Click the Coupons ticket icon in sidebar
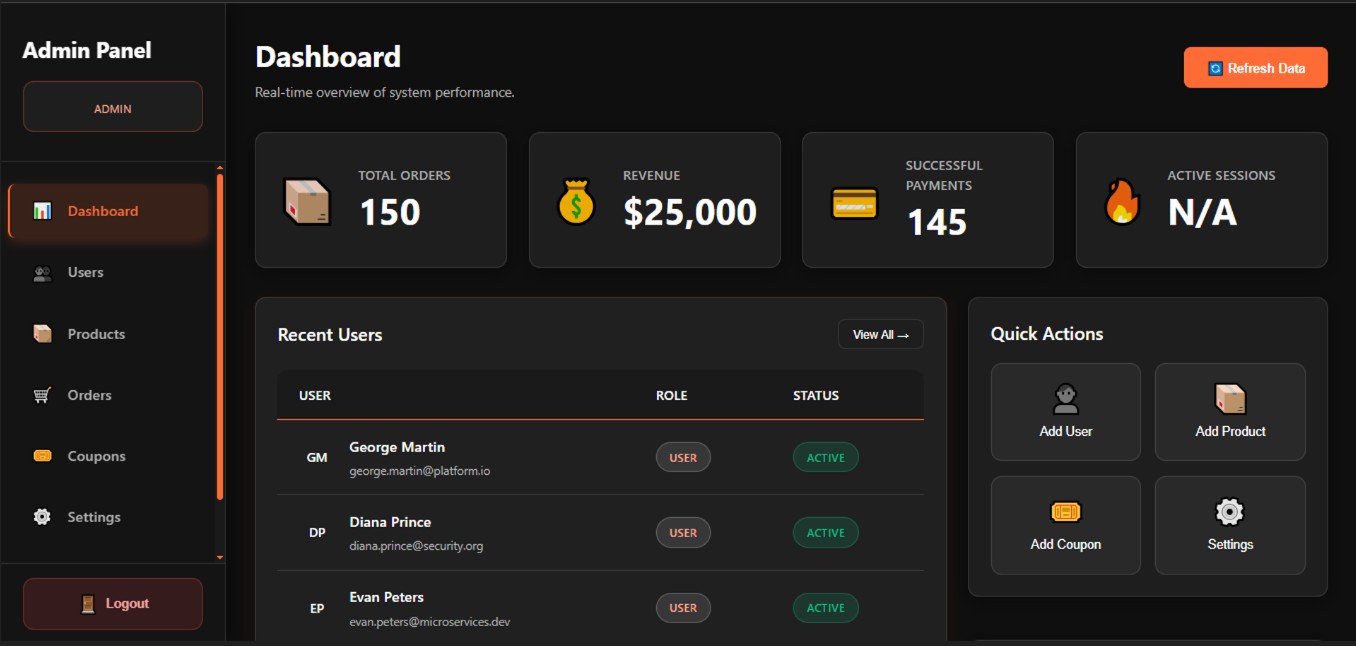Screen dimensions: 1356x646 pos(42,456)
